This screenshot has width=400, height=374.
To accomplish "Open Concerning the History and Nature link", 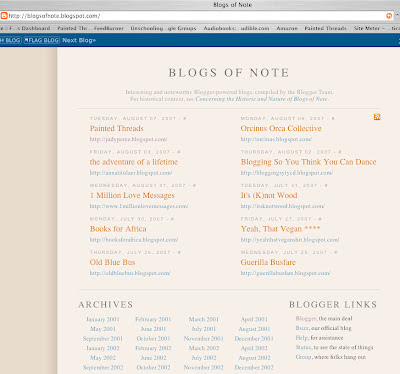I will point(261,99).
